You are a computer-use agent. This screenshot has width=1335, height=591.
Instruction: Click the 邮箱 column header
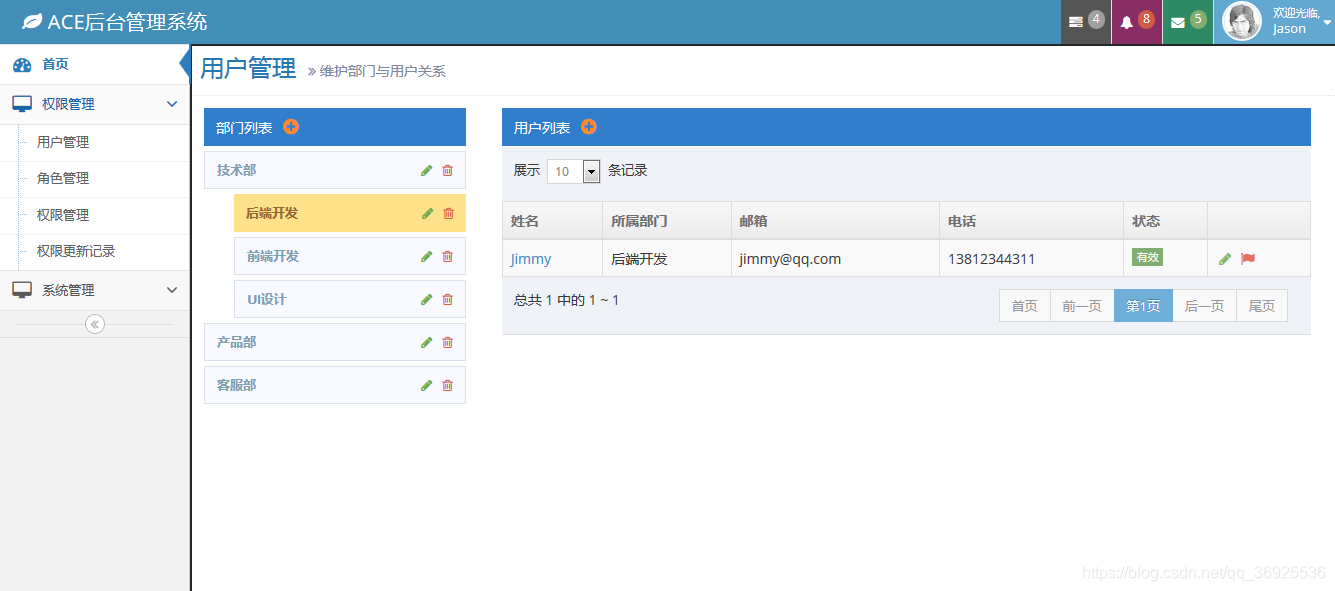[x=836, y=221]
